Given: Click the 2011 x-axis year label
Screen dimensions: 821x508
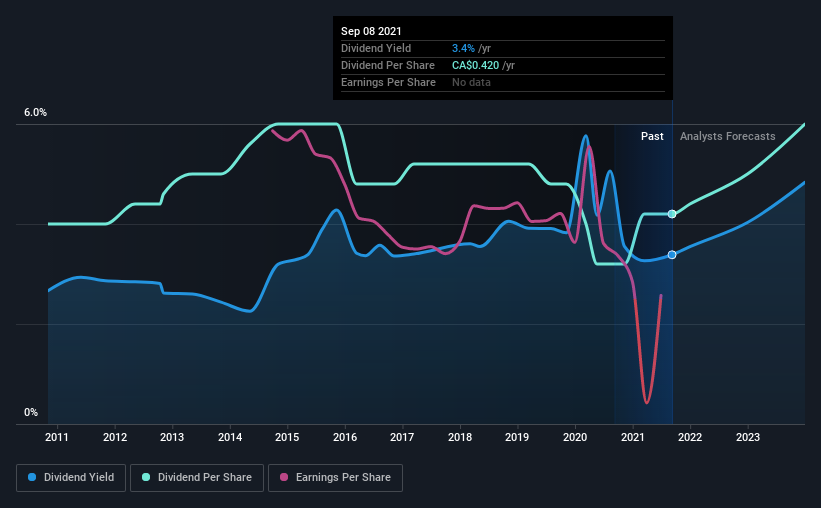Looking at the screenshot, I should pos(57,437).
